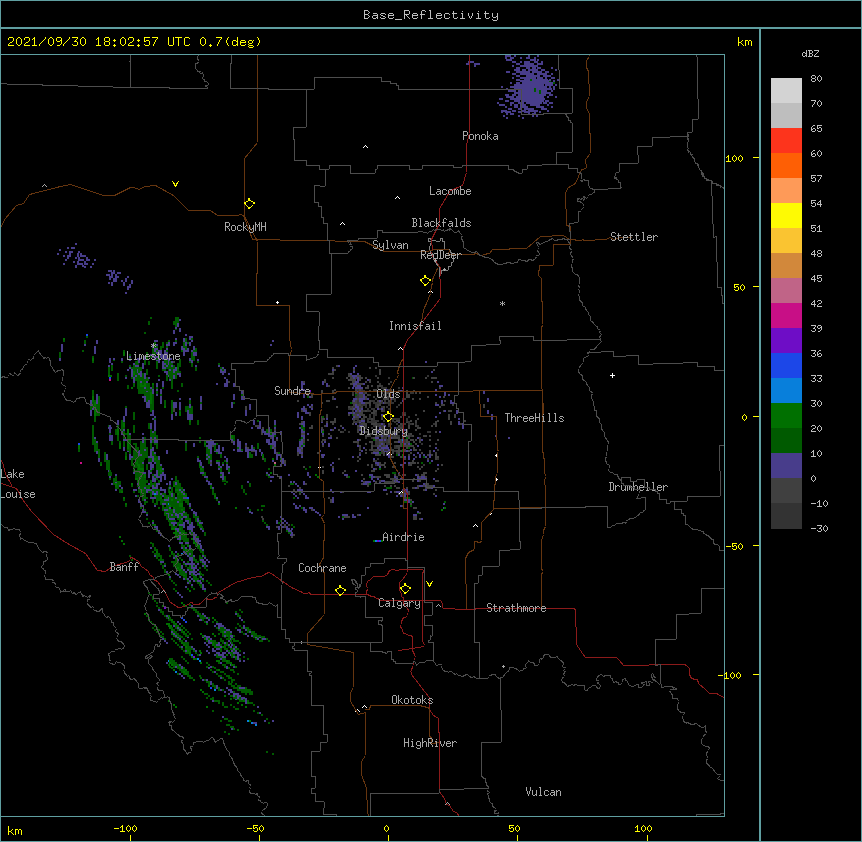Click the Cochrane label
Viewport: 862px width, 842px height.
pos(322,568)
